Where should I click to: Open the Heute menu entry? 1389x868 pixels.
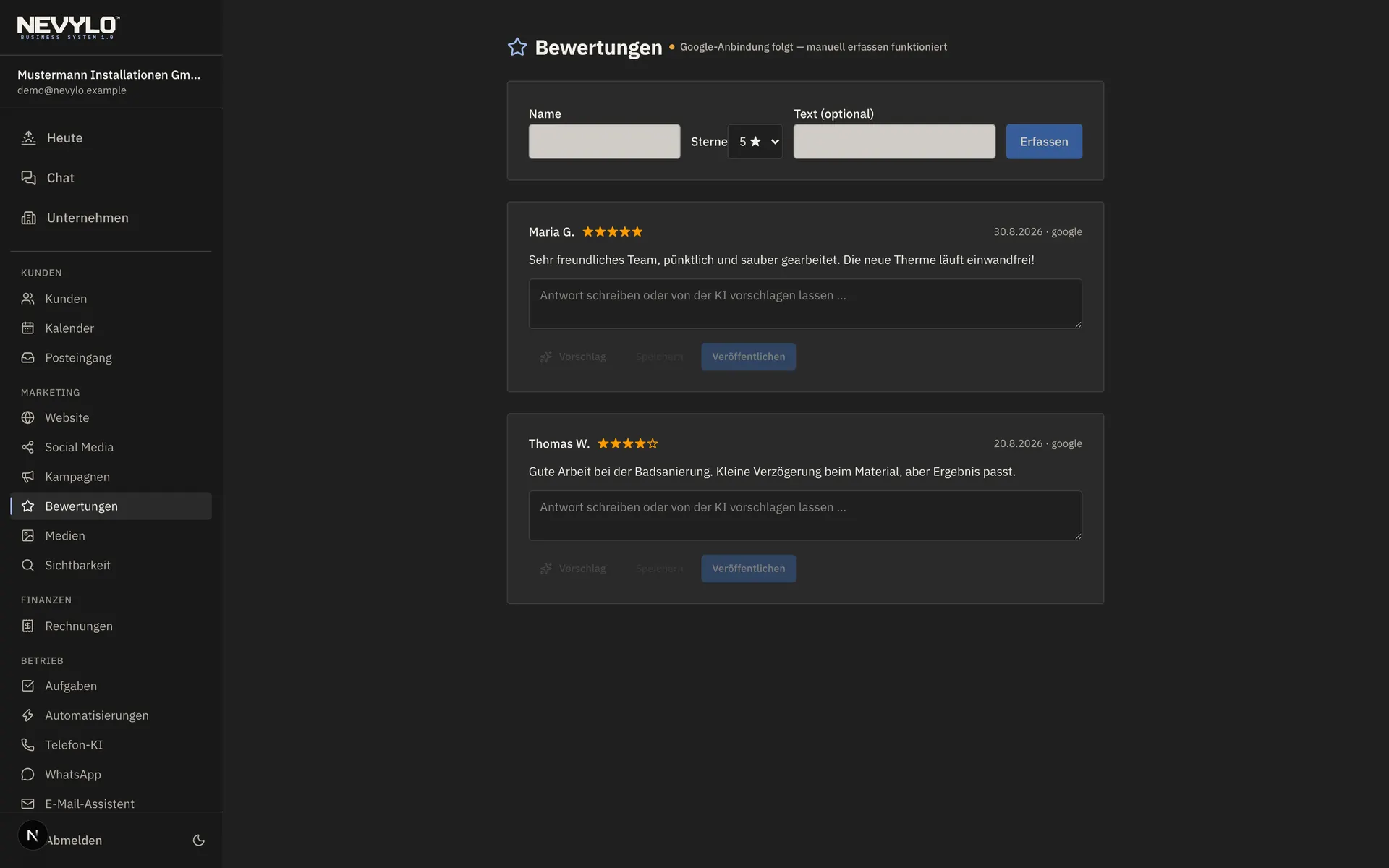coord(111,138)
